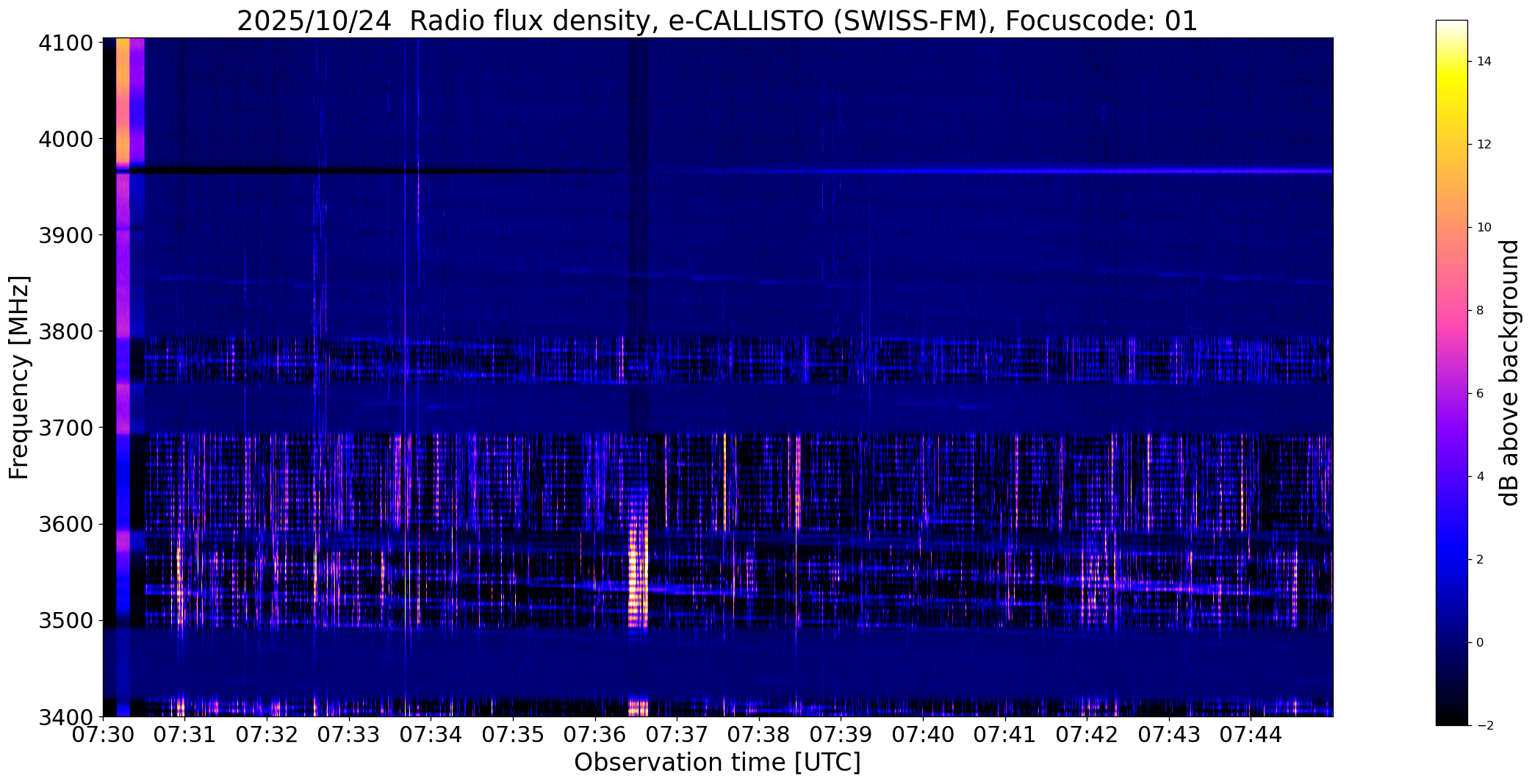Click the yellow region of the colorbar near 13 dB
1532x784 pixels.
pyautogui.click(x=1451, y=103)
